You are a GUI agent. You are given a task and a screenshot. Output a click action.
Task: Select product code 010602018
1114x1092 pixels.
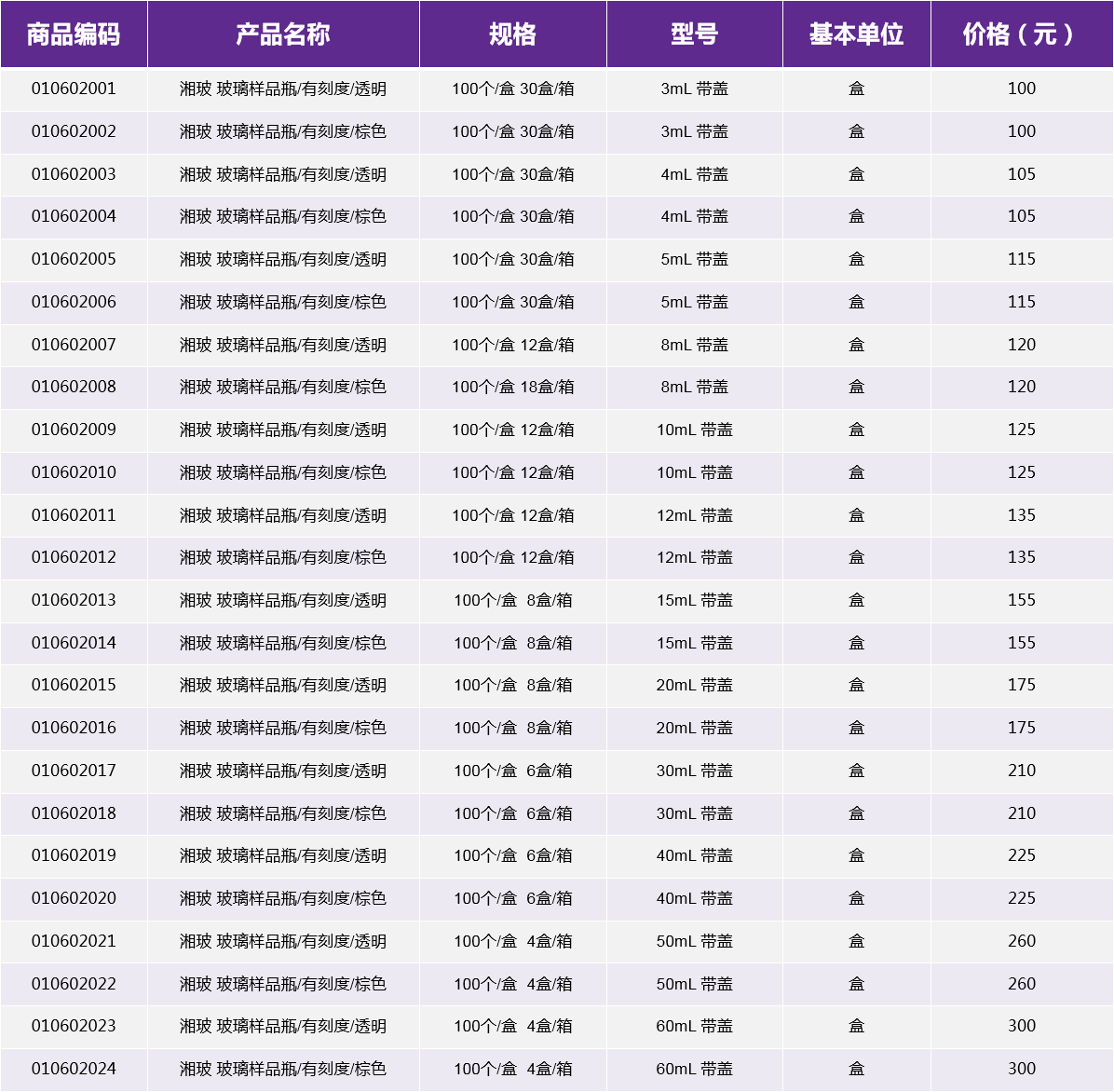(74, 812)
